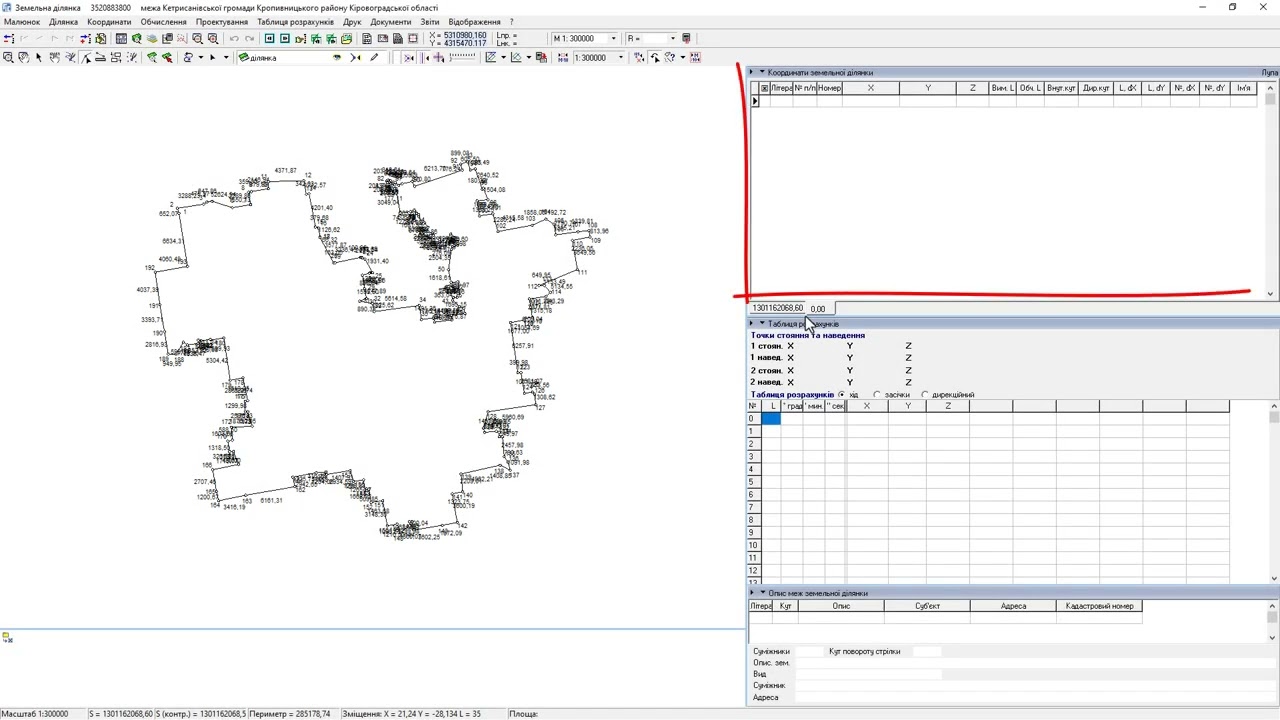Click the coordinates panel vertical scrollbar

click(x=1271, y=190)
